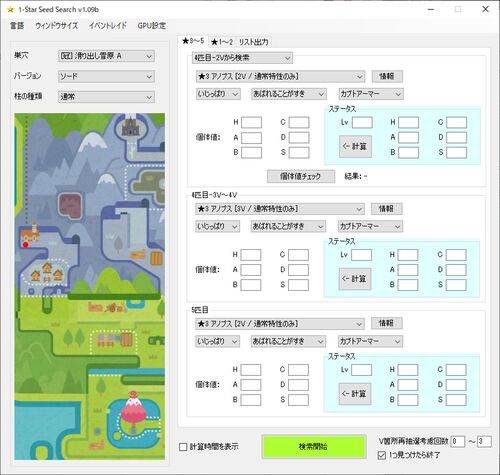This screenshot has width=500, height=475.
Task: Click the ステータス Lv field in the 5匹目 group
Action: pyautogui.click(x=362, y=370)
